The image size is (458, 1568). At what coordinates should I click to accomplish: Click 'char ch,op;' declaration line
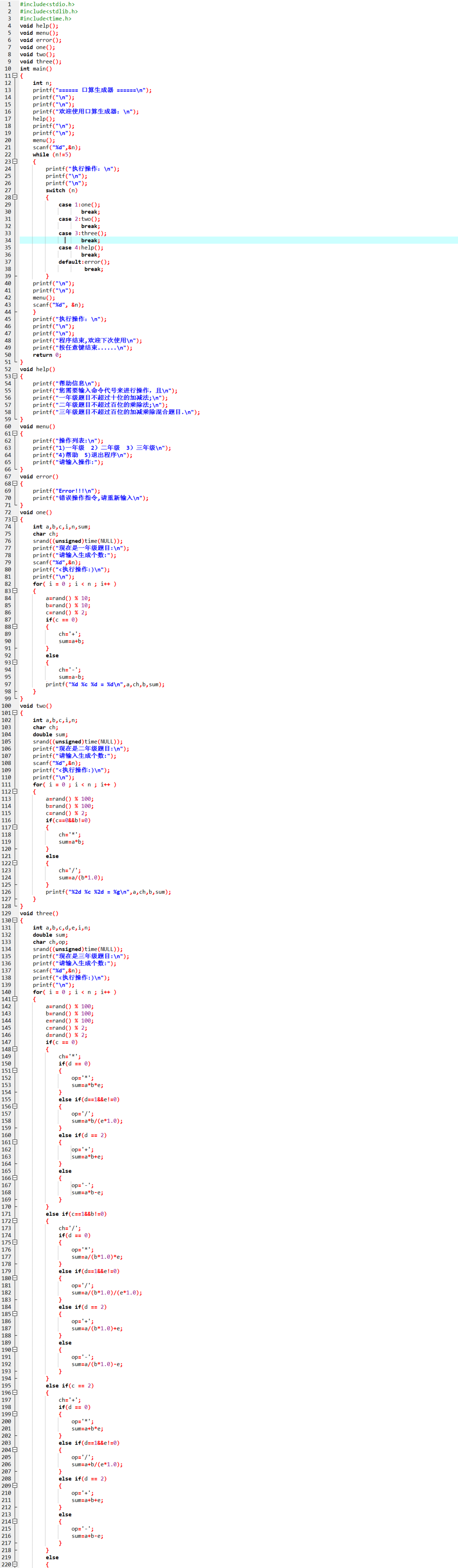51,942
